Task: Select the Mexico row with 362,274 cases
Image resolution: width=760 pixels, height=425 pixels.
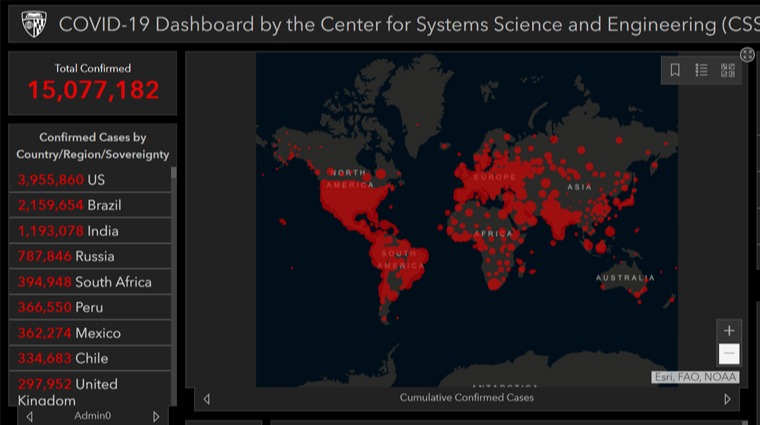Action: point(90,333)
